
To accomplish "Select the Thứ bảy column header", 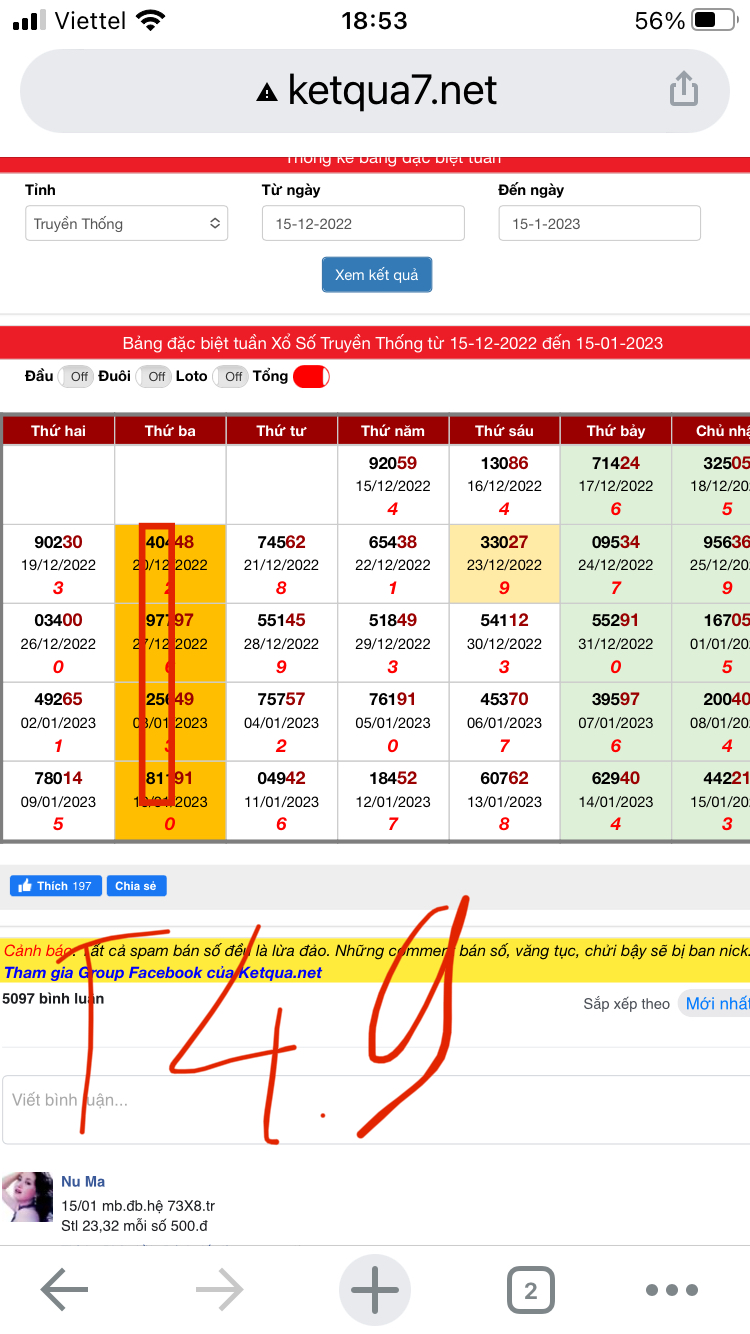I will click(616, 431).
